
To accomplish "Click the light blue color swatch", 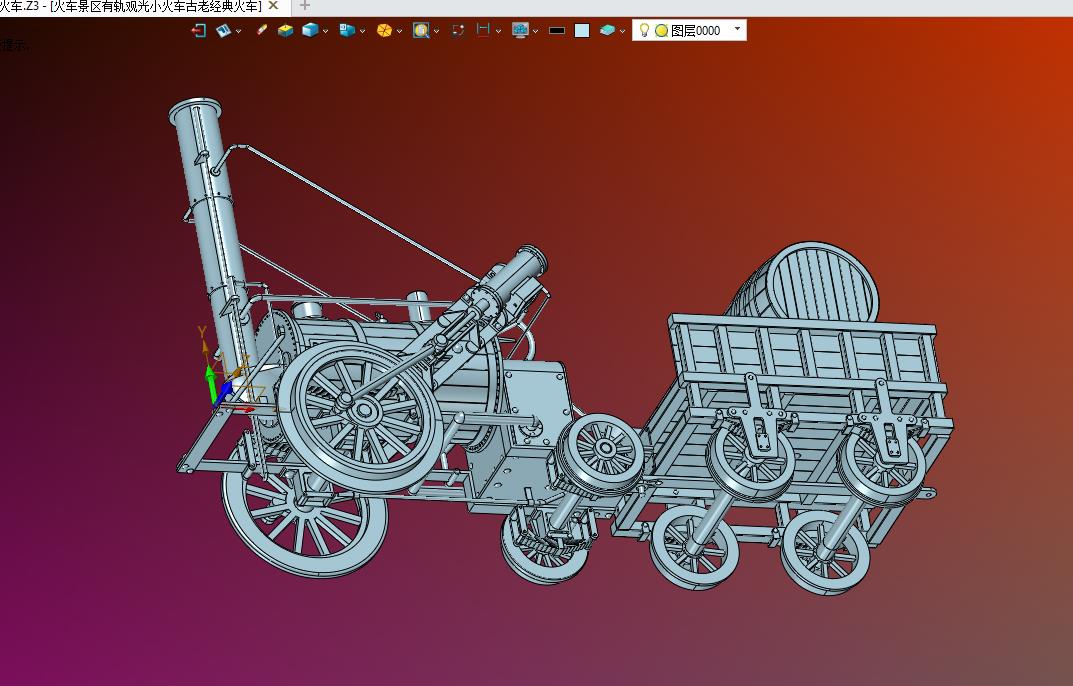I will [x=582, y=31].
